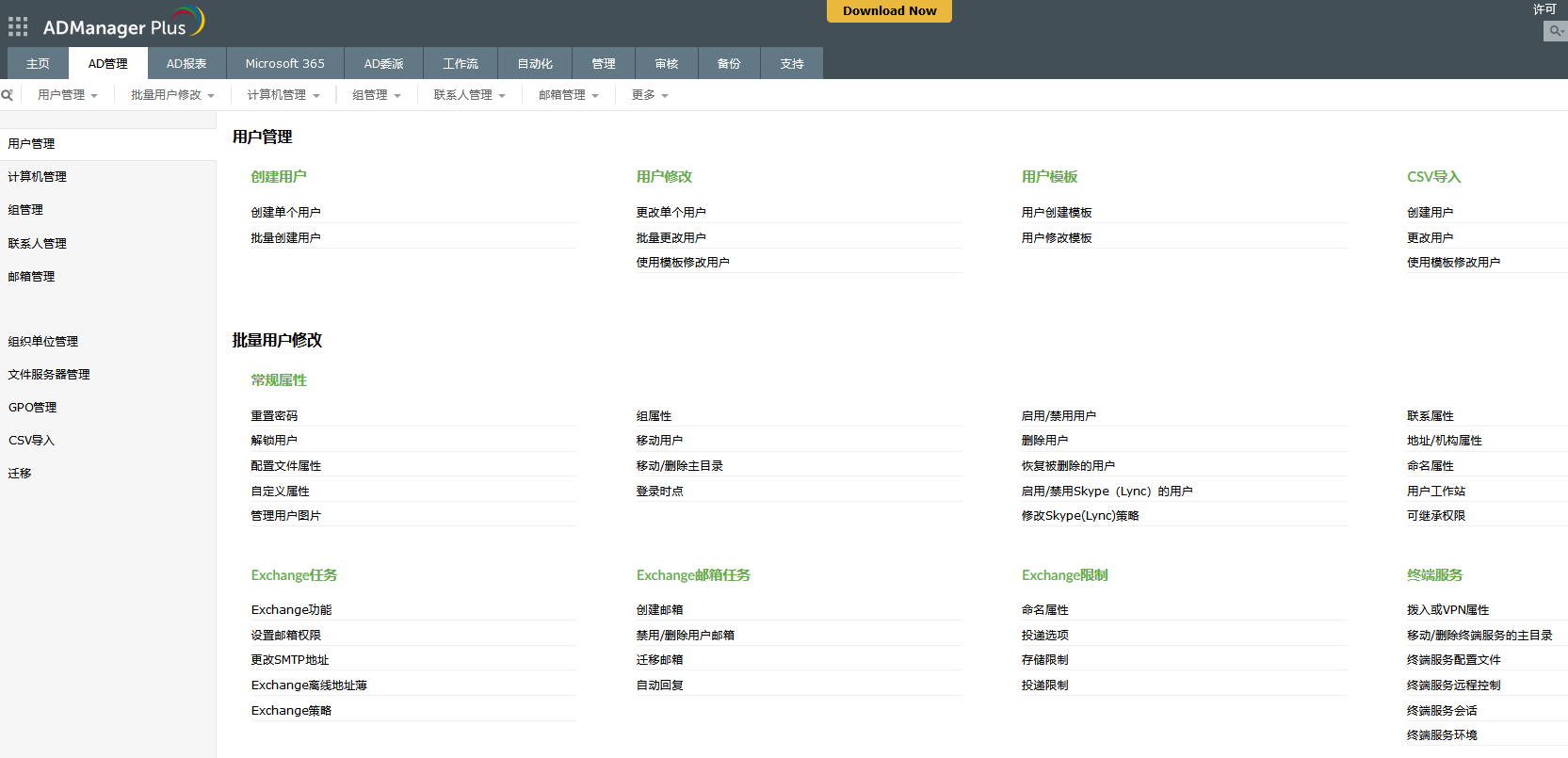Click the magnifier icon in sub-navigation bar
The width and height of the screenshot is (1568, 758).
click(8, 95)
